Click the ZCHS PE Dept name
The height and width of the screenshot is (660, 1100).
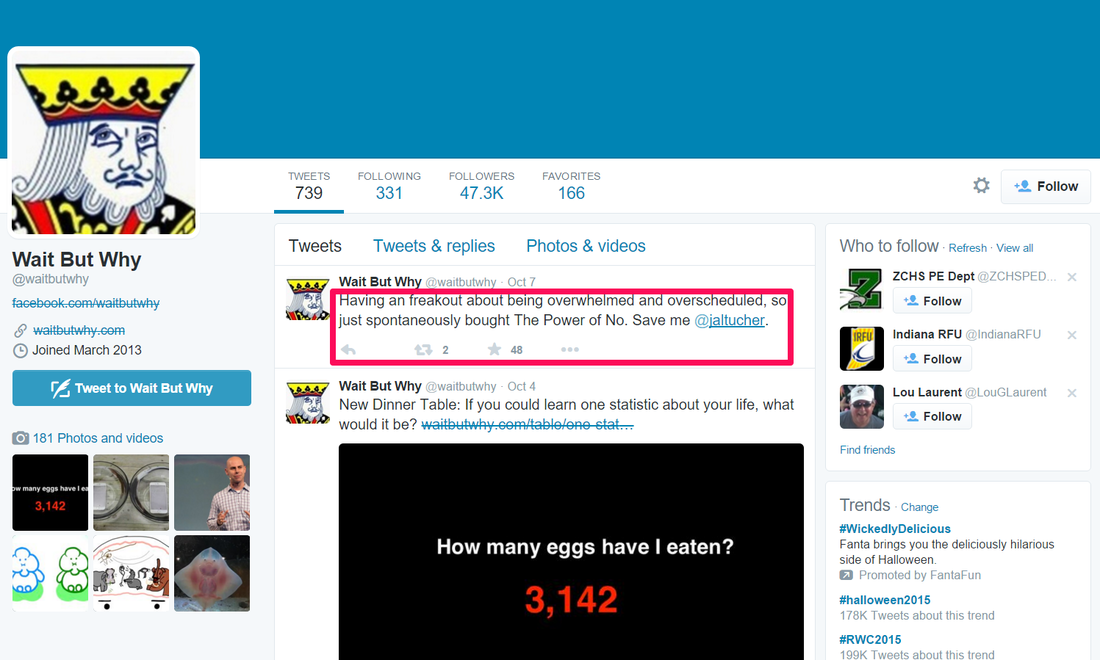(933, 276)
